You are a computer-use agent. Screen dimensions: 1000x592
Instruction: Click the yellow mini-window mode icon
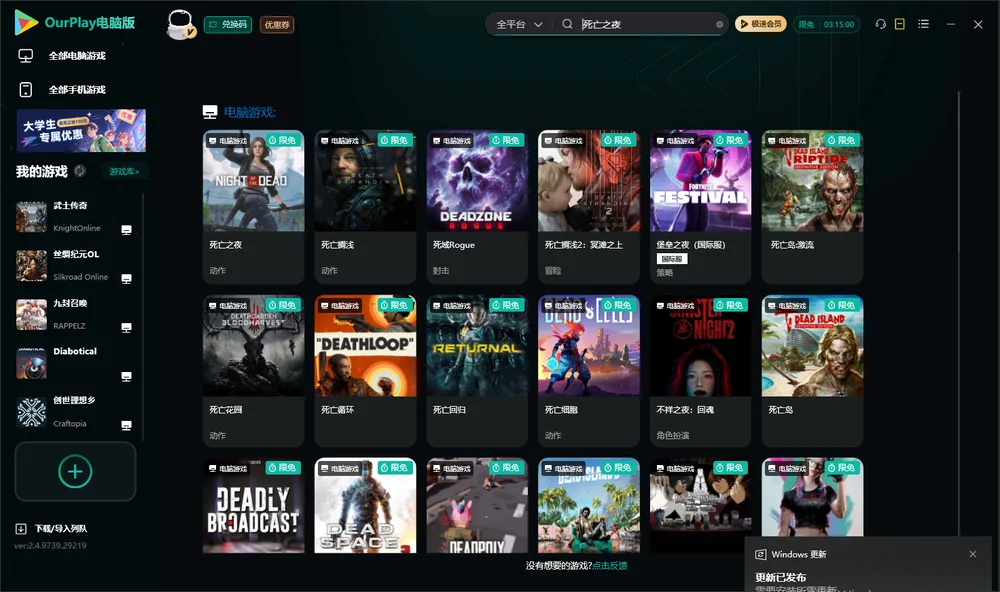(900, 24)
